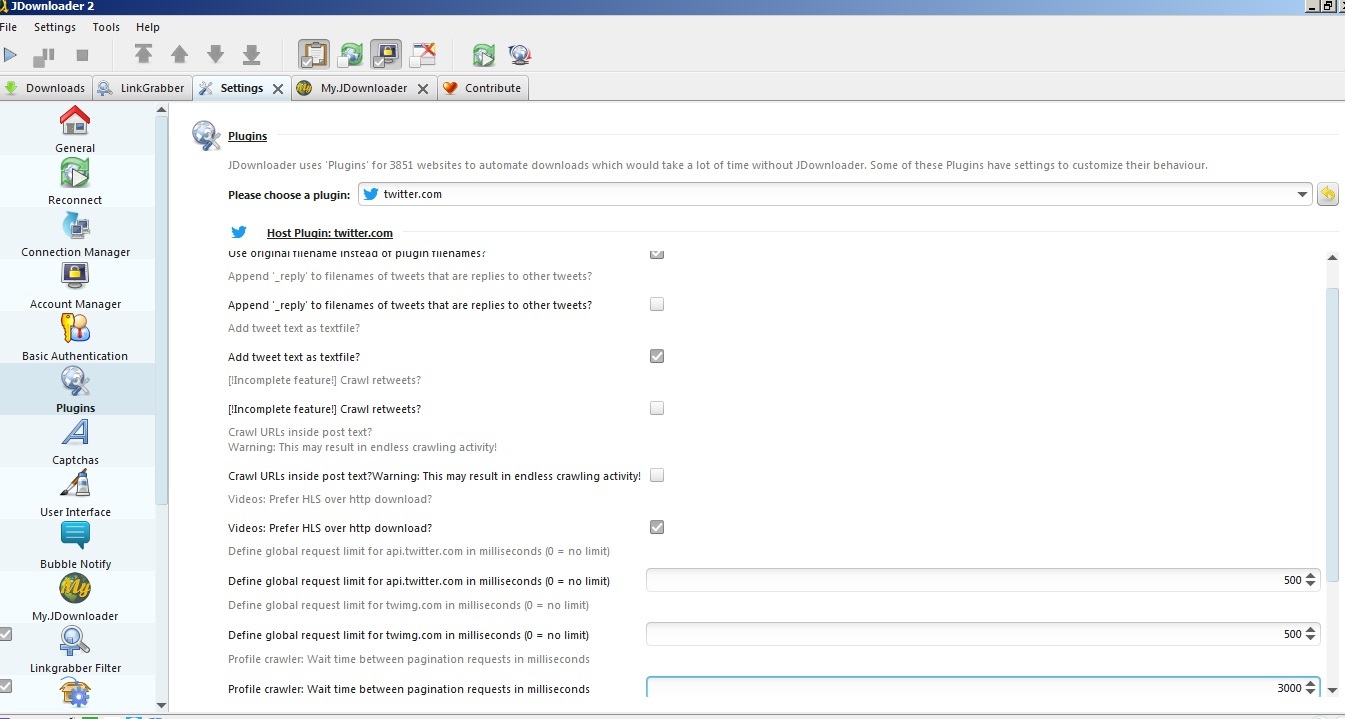This screenshot has width=1345, height=719.
Task: Open Bubble Notify settings
Action: coord(76,546)
